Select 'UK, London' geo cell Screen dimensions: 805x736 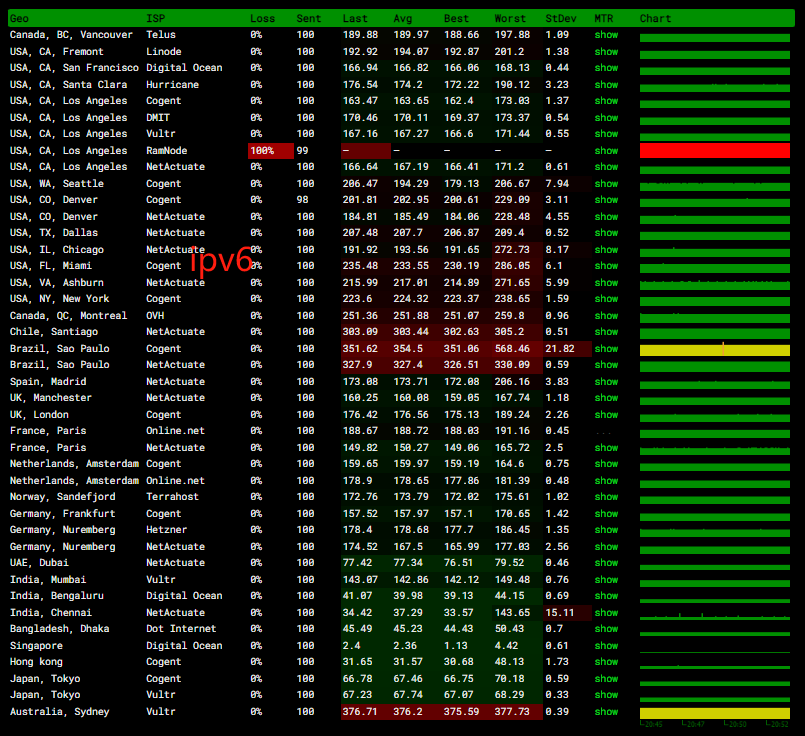tap(39, 415)
